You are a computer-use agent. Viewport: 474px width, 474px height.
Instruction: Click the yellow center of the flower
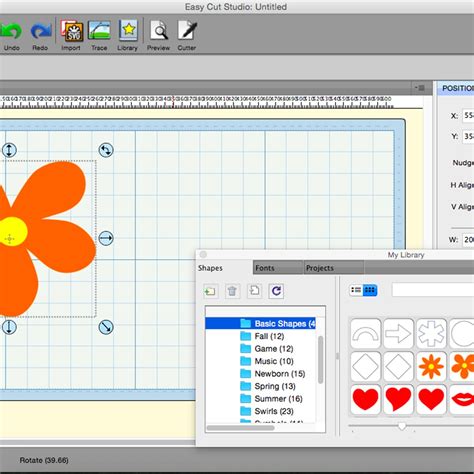(x=12, y=231)
